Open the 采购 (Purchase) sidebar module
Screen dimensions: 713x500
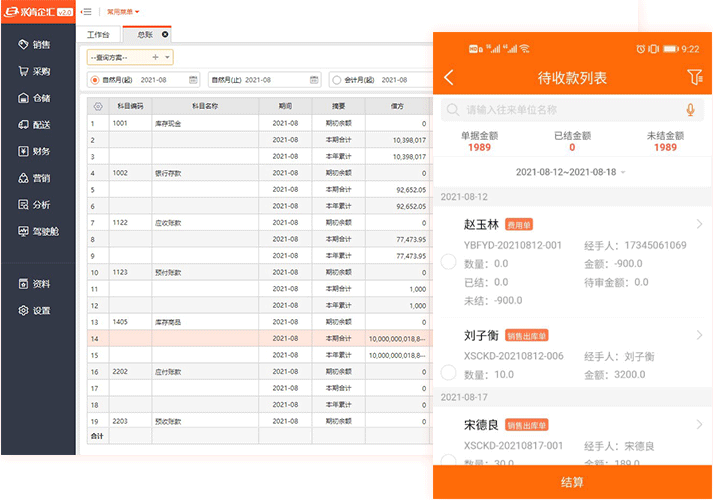pyautogui.click(x=35, y=72)
